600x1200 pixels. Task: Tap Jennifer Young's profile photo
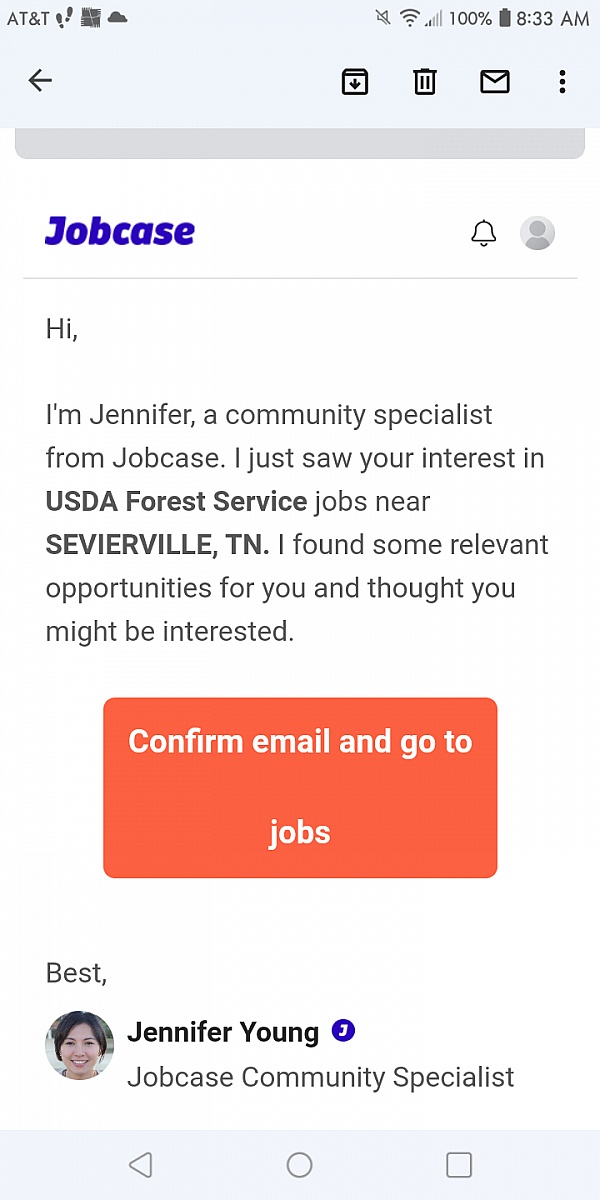tap(79, 1046)
